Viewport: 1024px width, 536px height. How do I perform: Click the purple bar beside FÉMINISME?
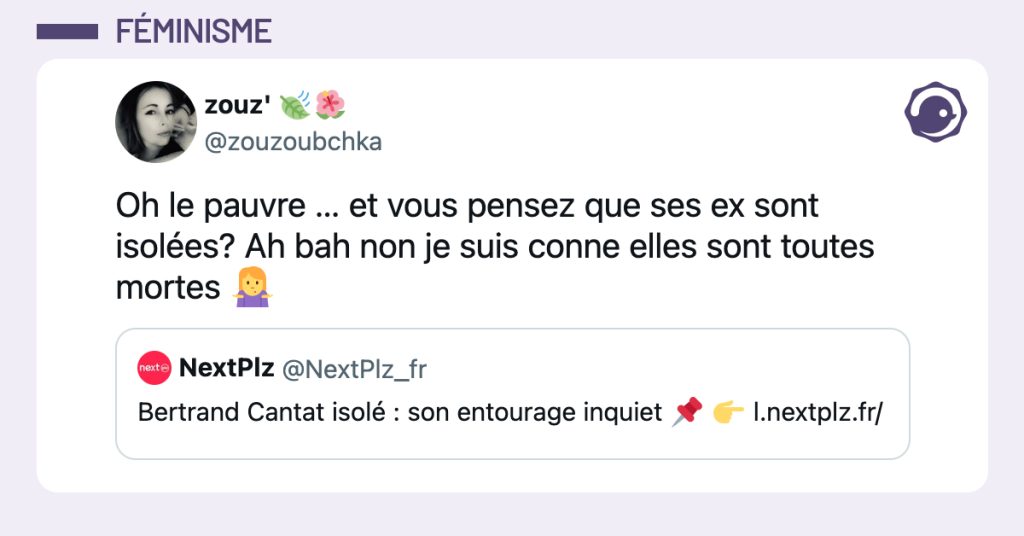click(x=66, y=31)
